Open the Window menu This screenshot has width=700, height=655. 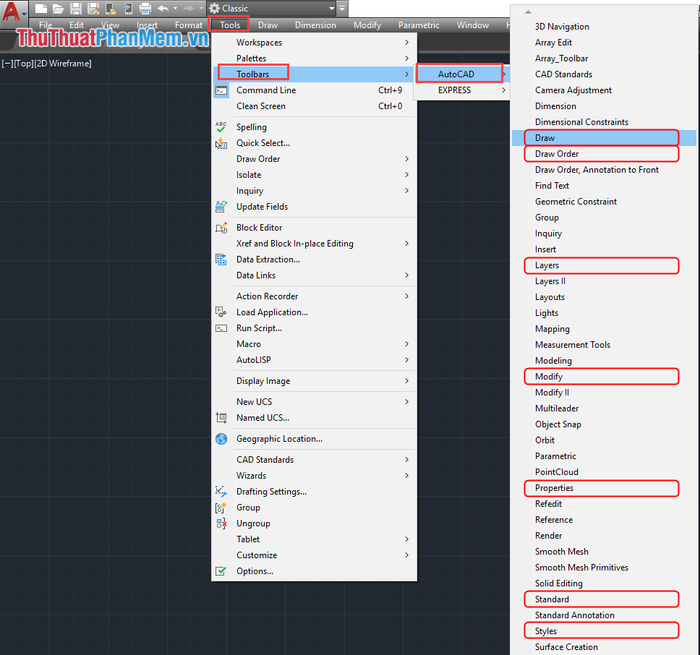point(473,25)
